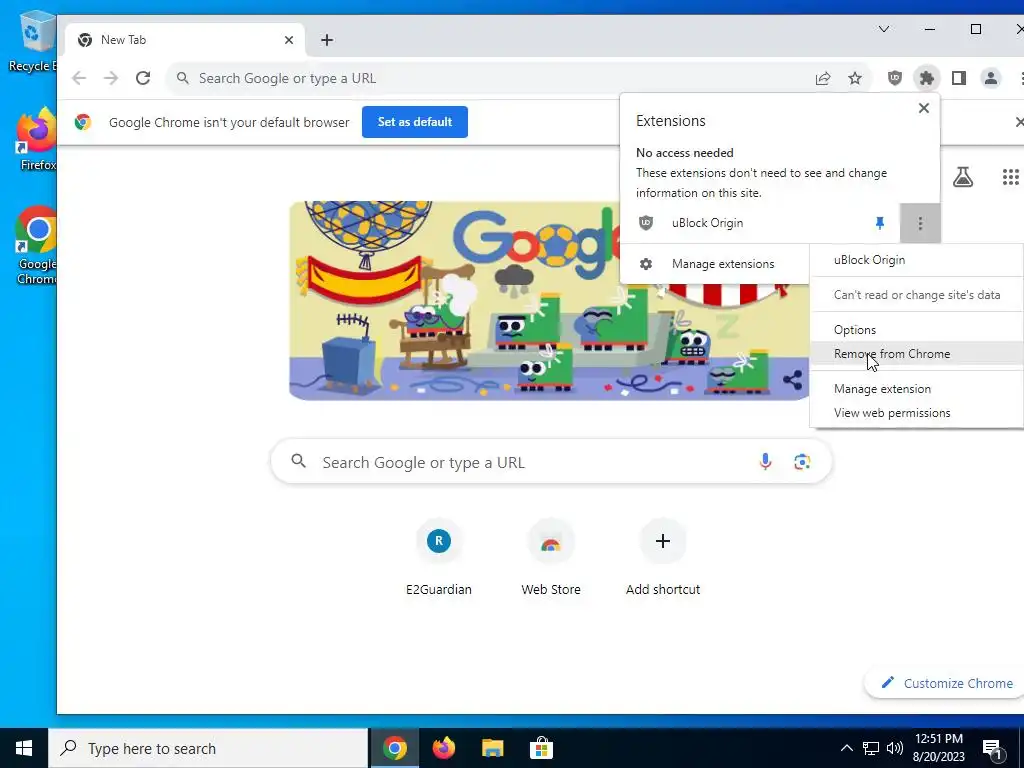The height and width of the screenshot is (768, 1024).
Task: Open the Extensions puzzle icon
Action: [x=927, y=78]
